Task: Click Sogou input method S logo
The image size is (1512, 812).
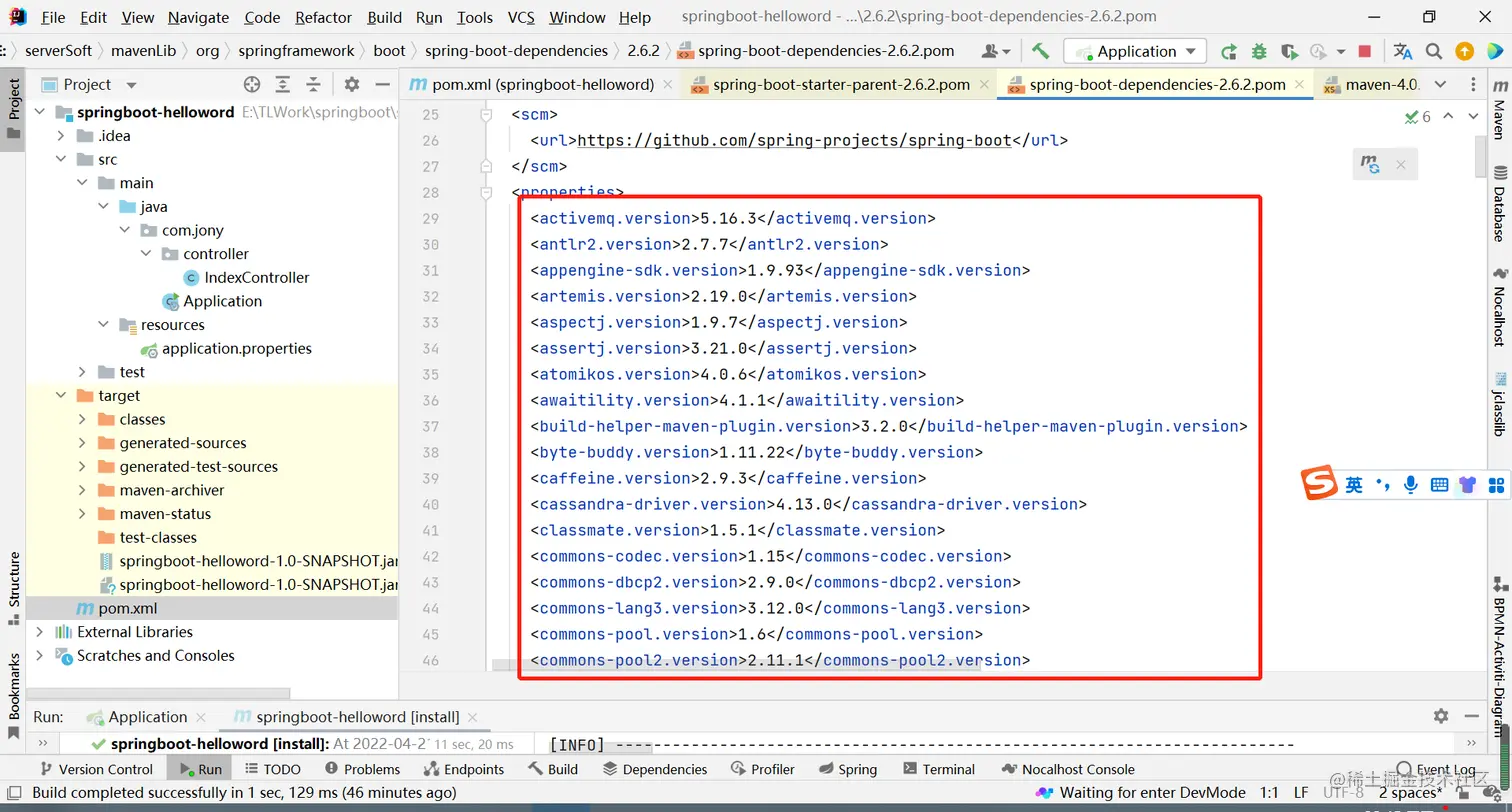Action: [x=1319, y=484]
